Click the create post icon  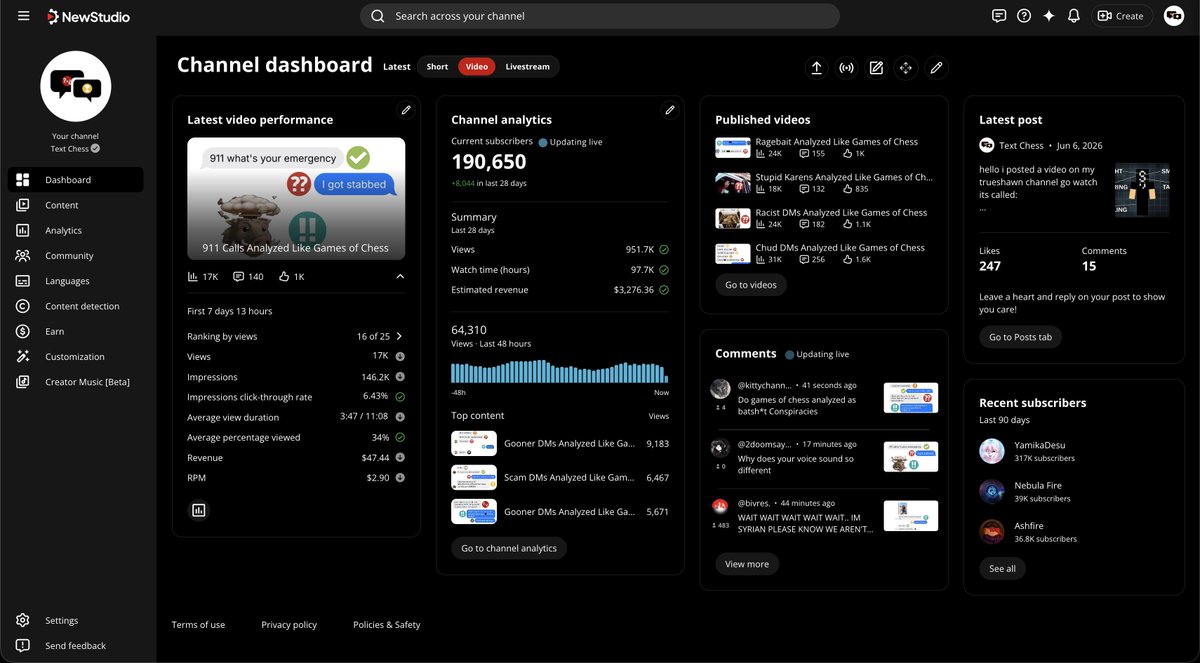876,68
